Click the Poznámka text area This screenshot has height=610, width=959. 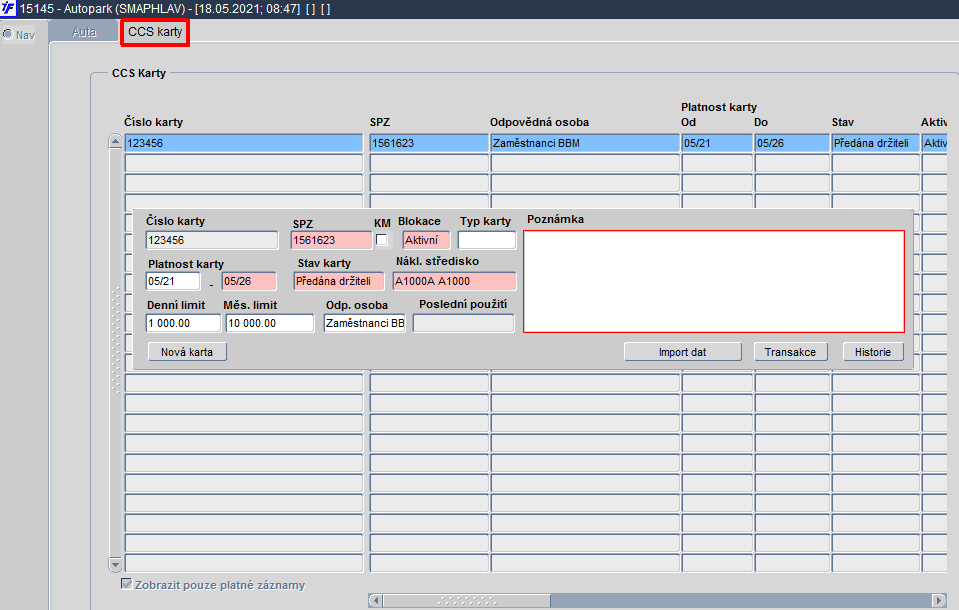[714, 281]
